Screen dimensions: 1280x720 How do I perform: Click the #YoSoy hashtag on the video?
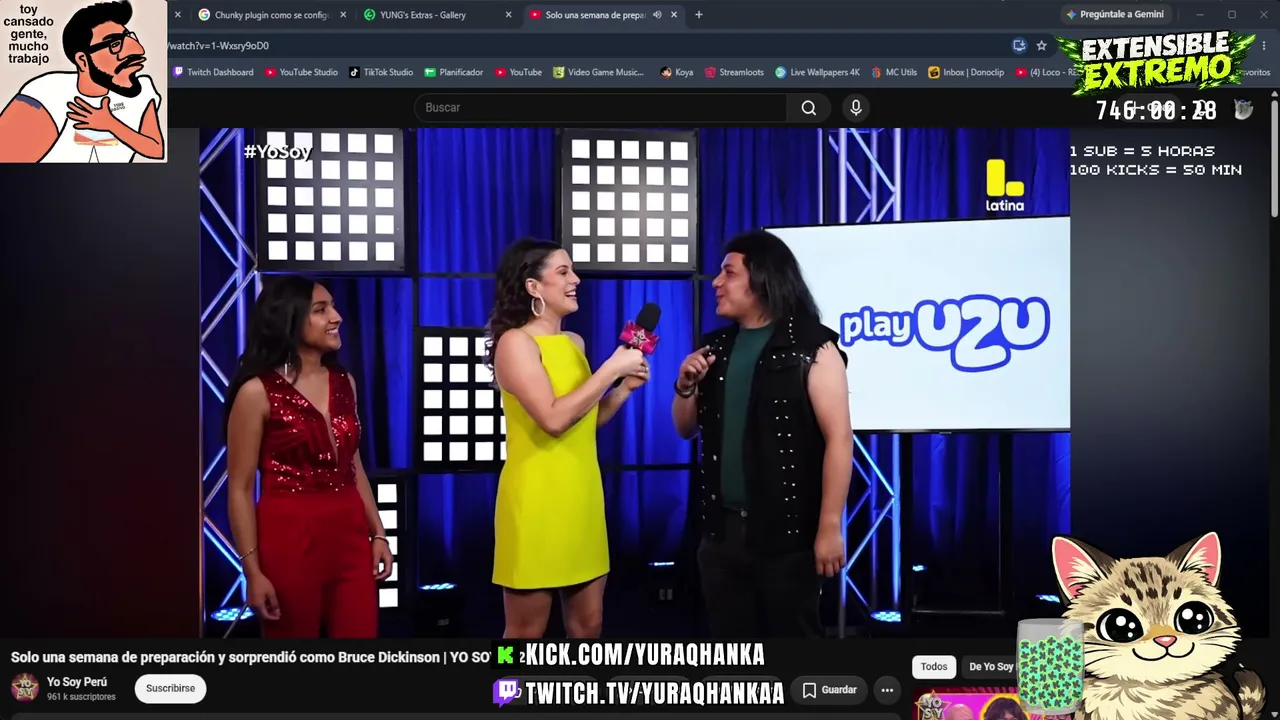tap(278, 152)
